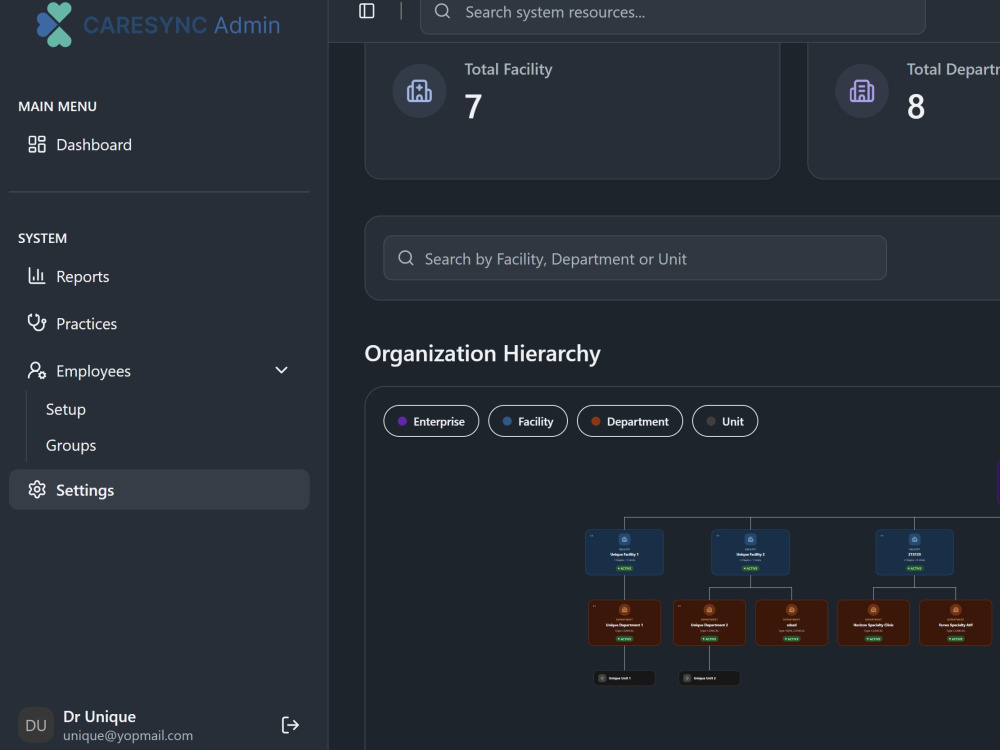
Task: Click the purple Enterprise color dot
Action: [x=402, y=421]
